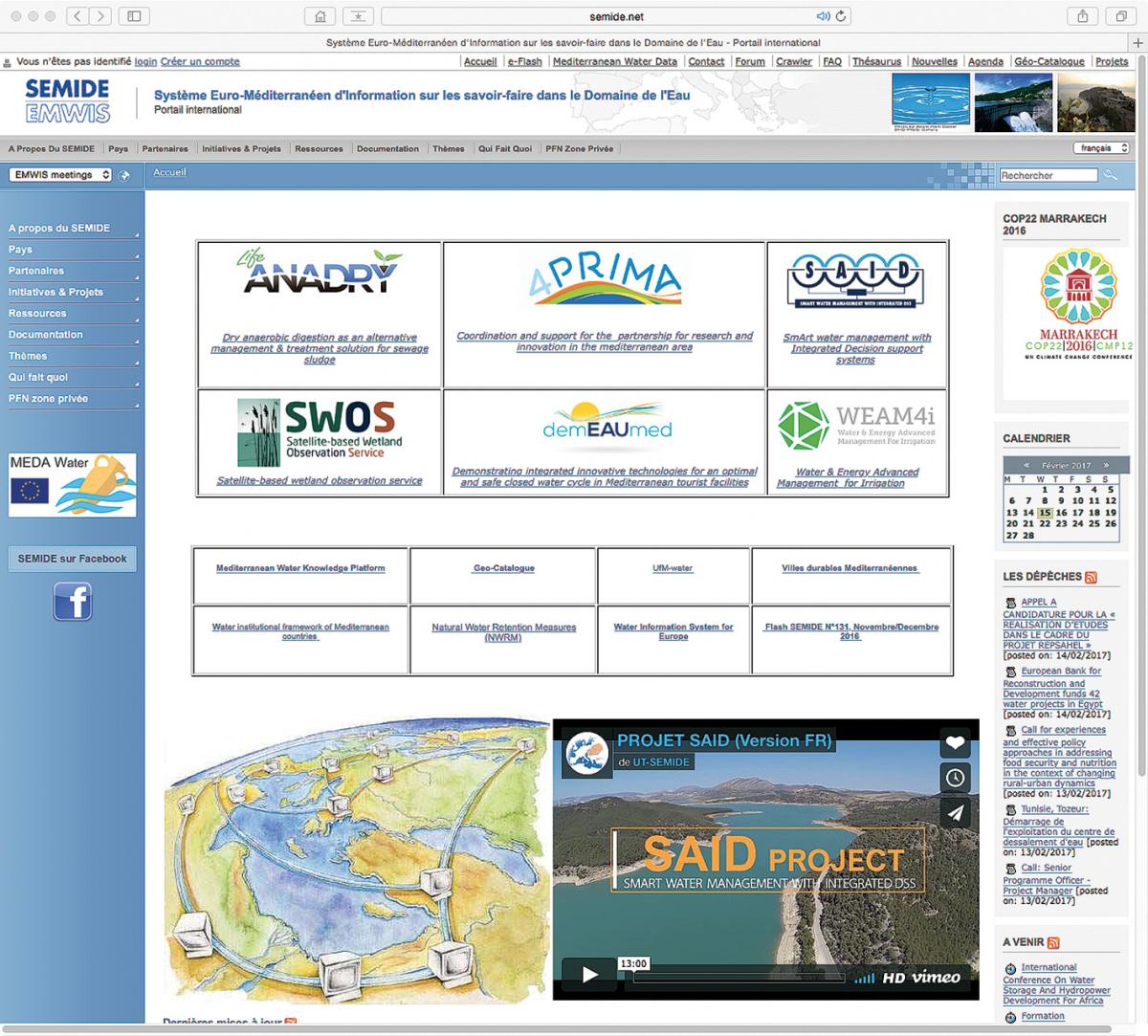The width and height of the screenshot is (1148, 1036).
Task: Go to next month in calendar
Action: (x=1107, y=466)
